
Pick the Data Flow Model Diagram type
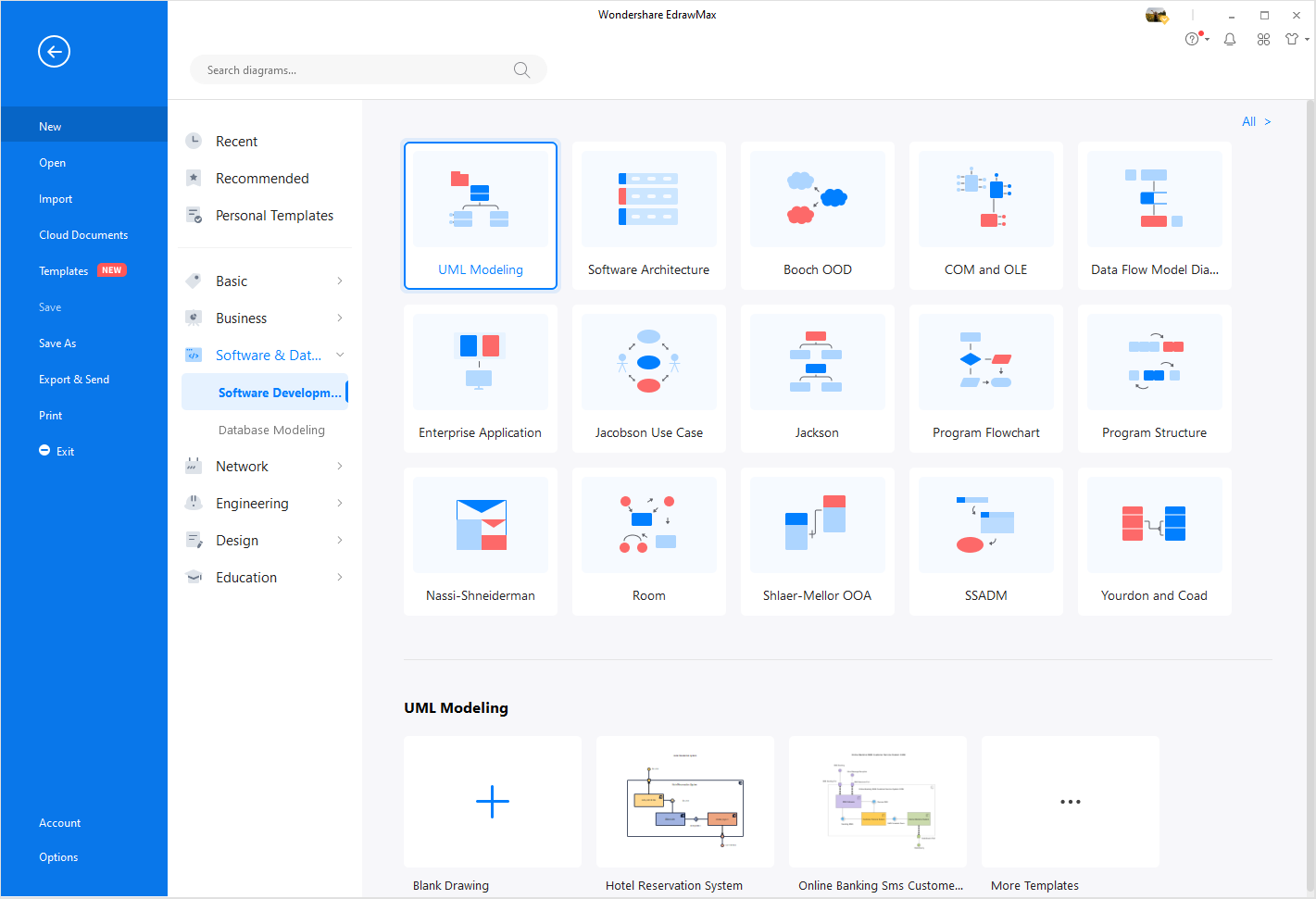1155,216
